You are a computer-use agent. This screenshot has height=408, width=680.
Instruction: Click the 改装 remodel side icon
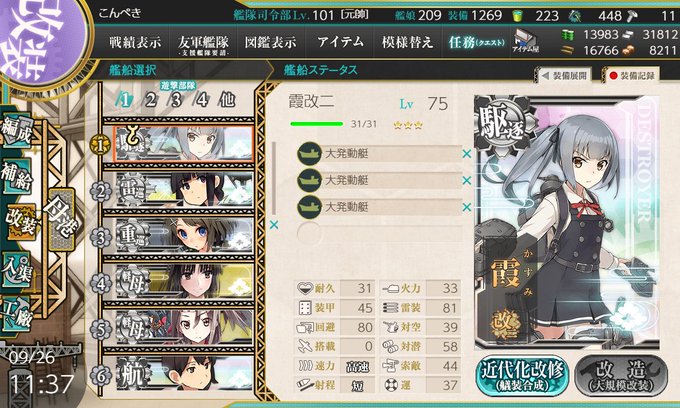[x=20, y=221]
